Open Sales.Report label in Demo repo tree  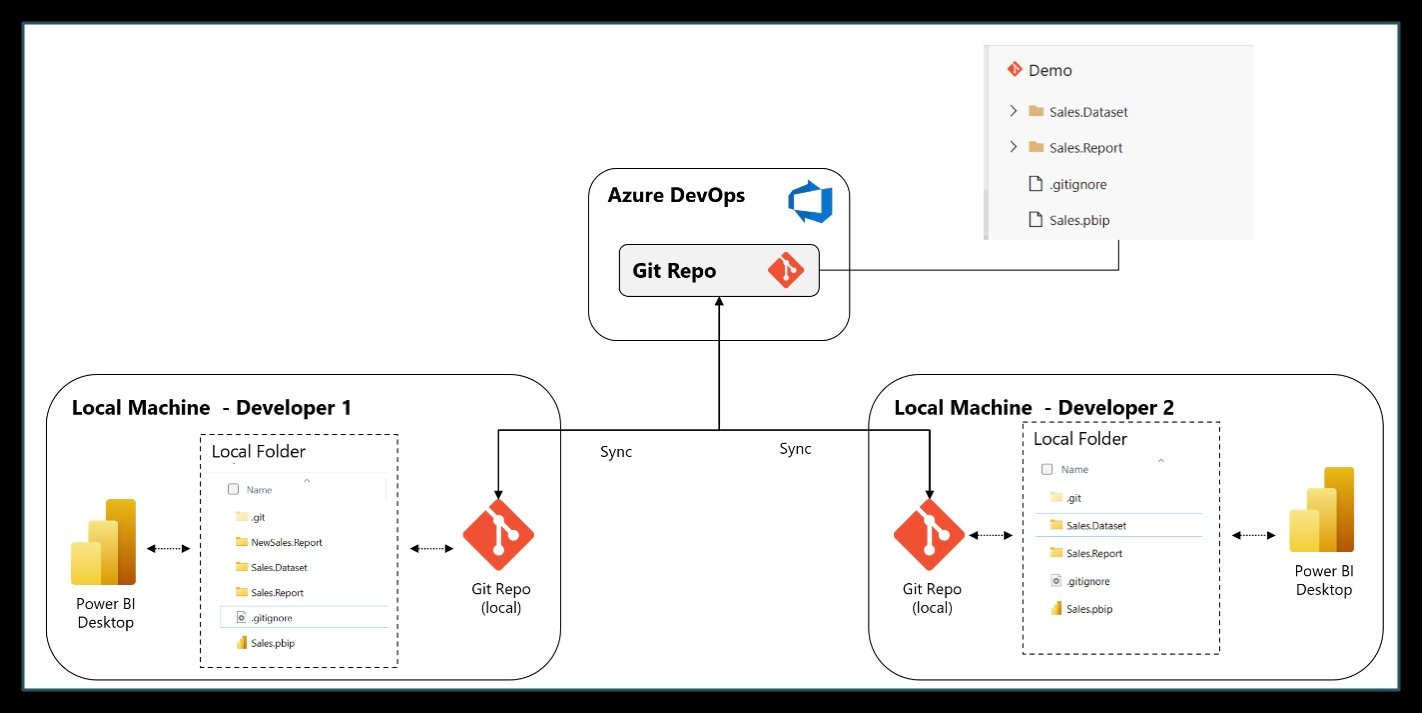tap(1086, 148)
